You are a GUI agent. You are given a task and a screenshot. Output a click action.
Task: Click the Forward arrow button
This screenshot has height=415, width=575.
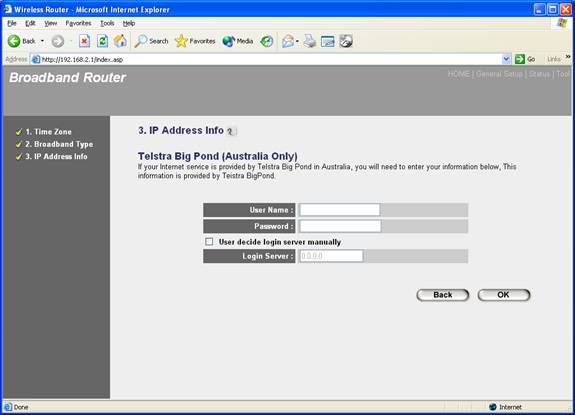click(58, 41)
